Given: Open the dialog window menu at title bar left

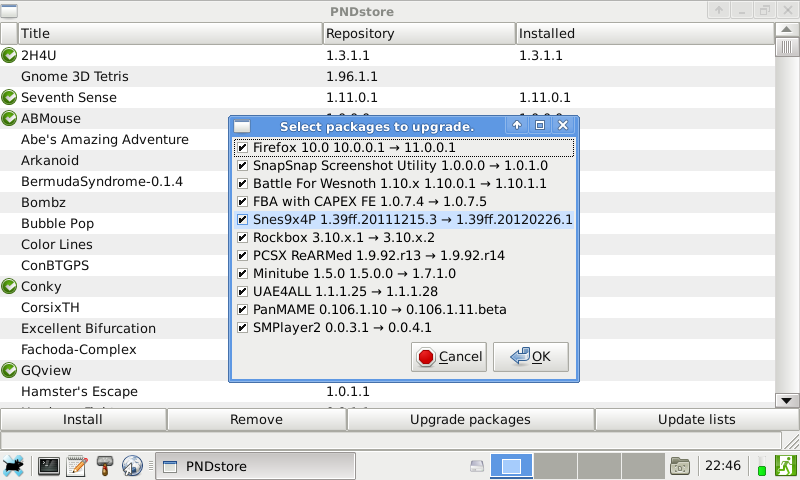Looking at the screenshot, I should (x=242, y=126).
